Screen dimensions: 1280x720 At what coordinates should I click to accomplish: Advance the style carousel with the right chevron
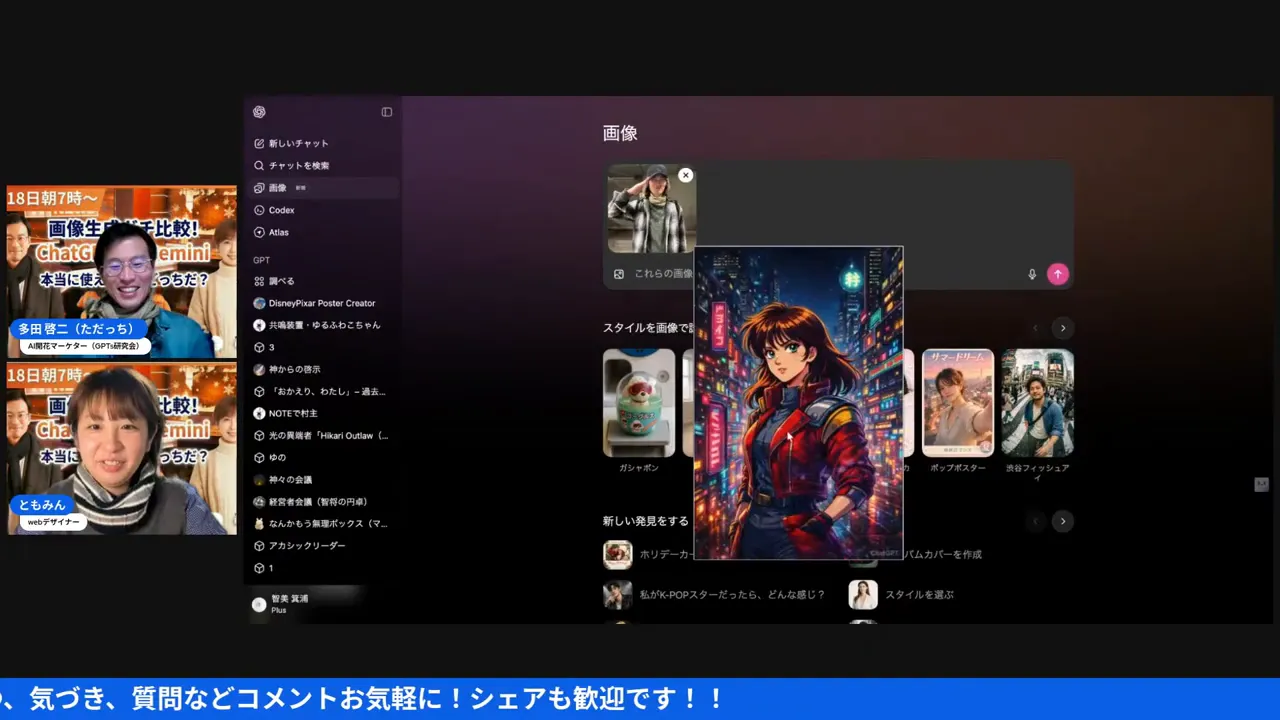pos(1063,327)
